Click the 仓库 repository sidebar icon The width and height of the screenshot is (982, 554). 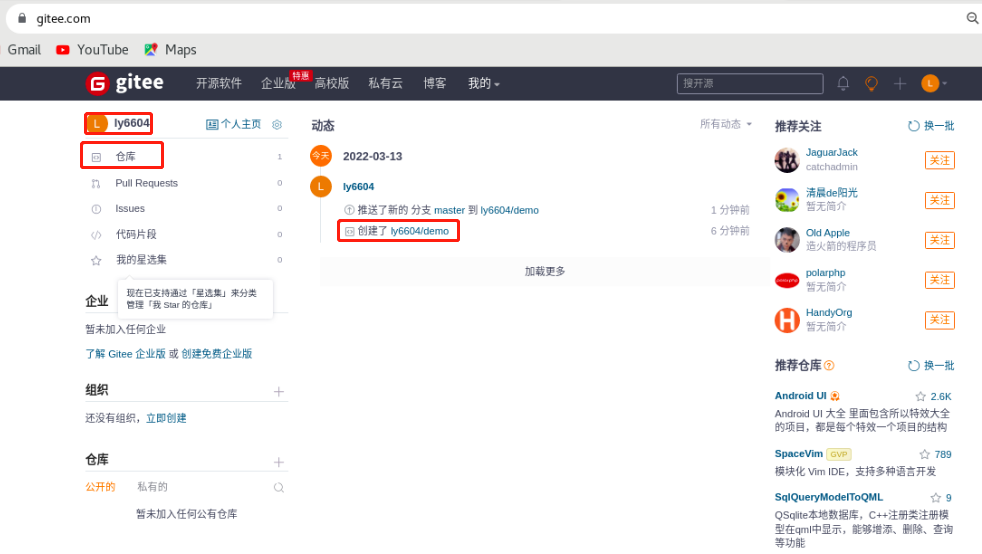pos(96,157)
